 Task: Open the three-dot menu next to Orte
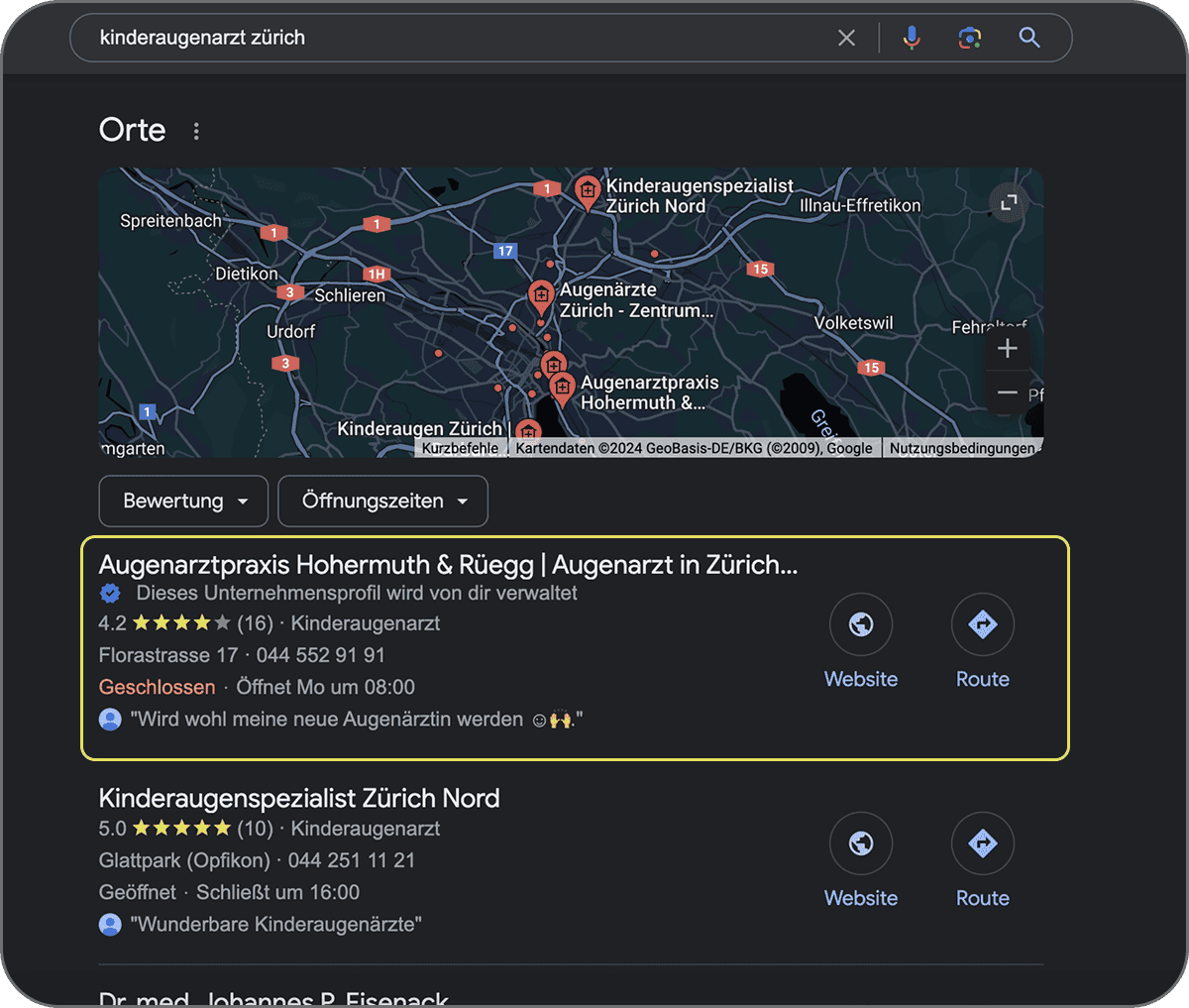tap(196, 131)
